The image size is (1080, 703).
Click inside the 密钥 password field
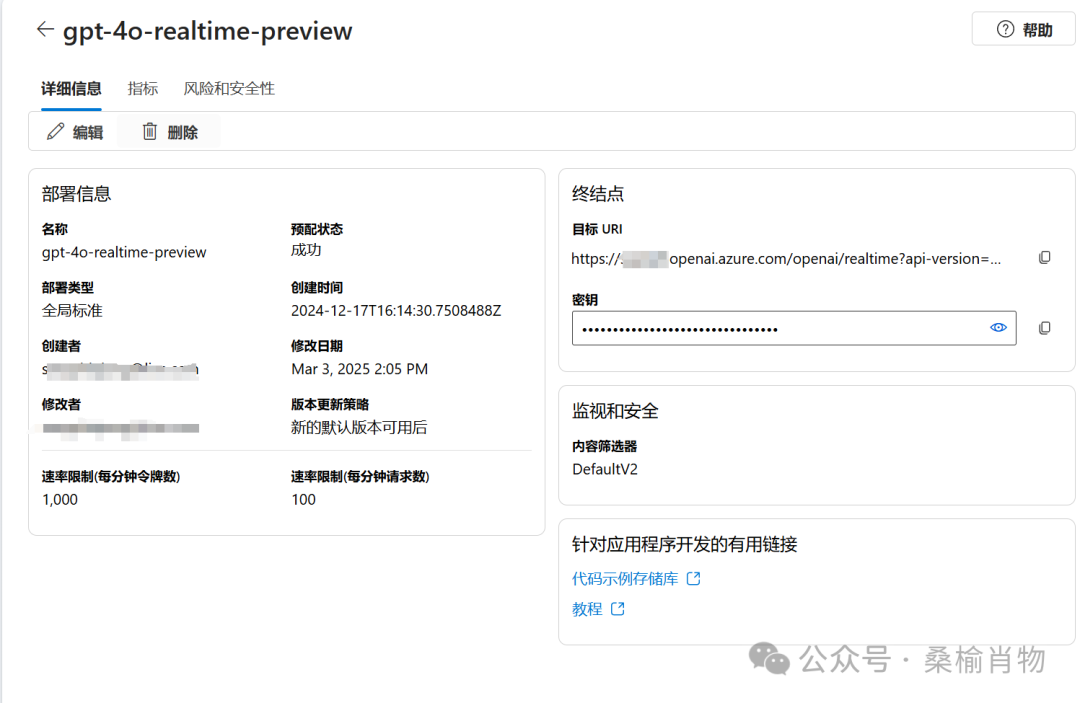(x=793, y=328)
